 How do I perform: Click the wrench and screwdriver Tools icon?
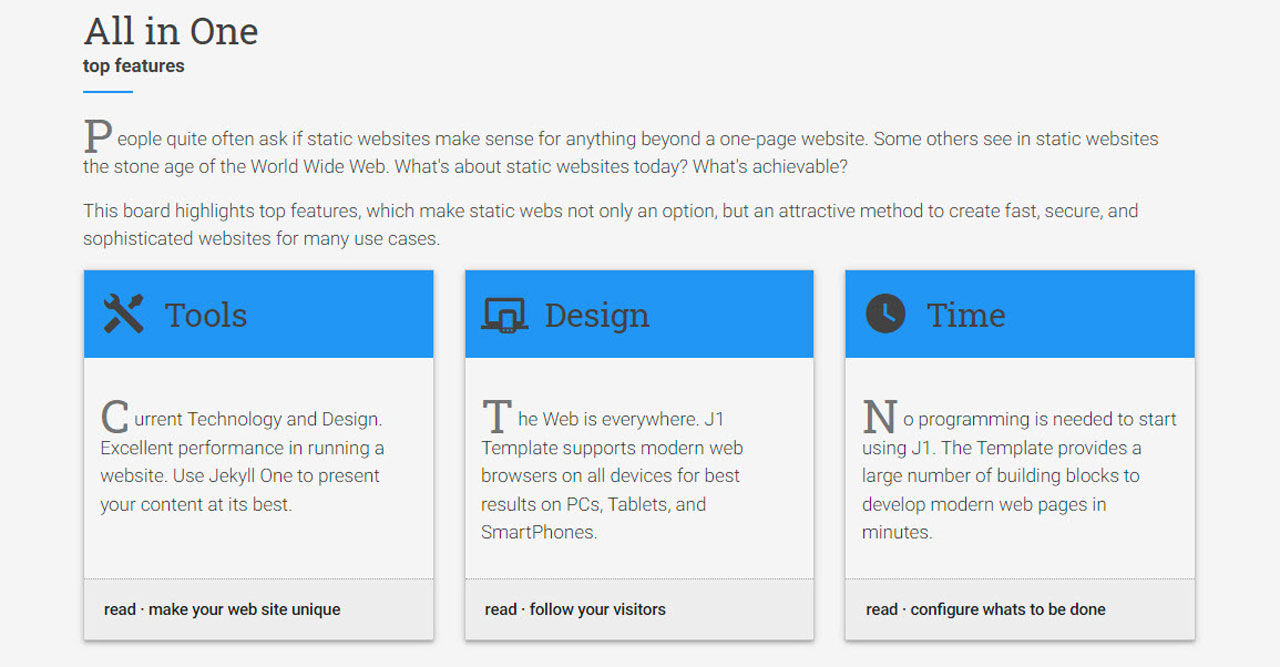pyautogui.click(x=124, y=314)
